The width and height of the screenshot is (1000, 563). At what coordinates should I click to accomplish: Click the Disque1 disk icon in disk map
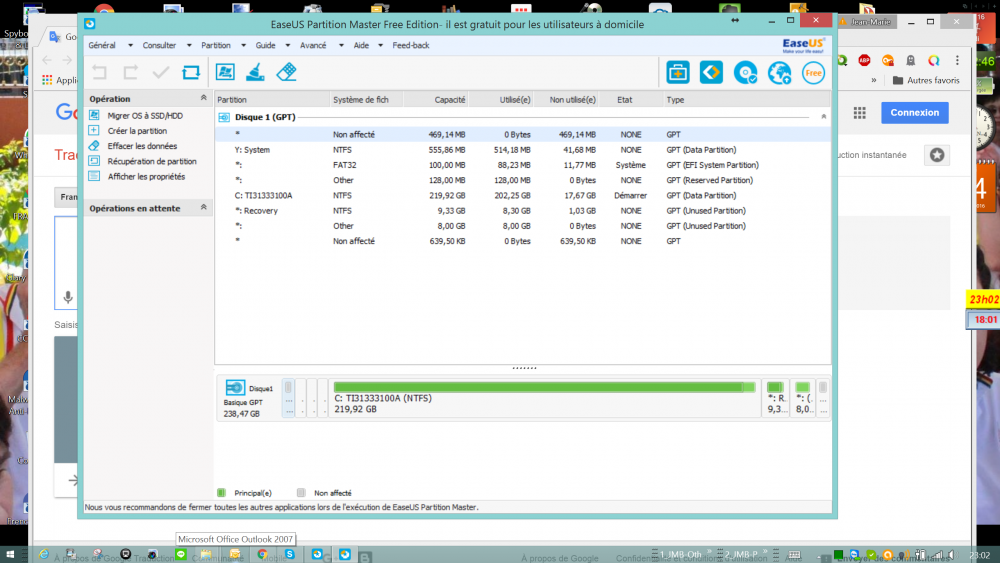click(235, 388)
